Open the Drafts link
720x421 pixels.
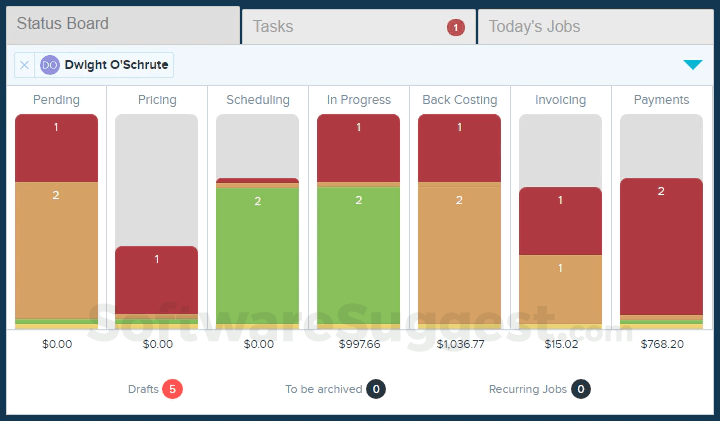(x=143, y=389)
